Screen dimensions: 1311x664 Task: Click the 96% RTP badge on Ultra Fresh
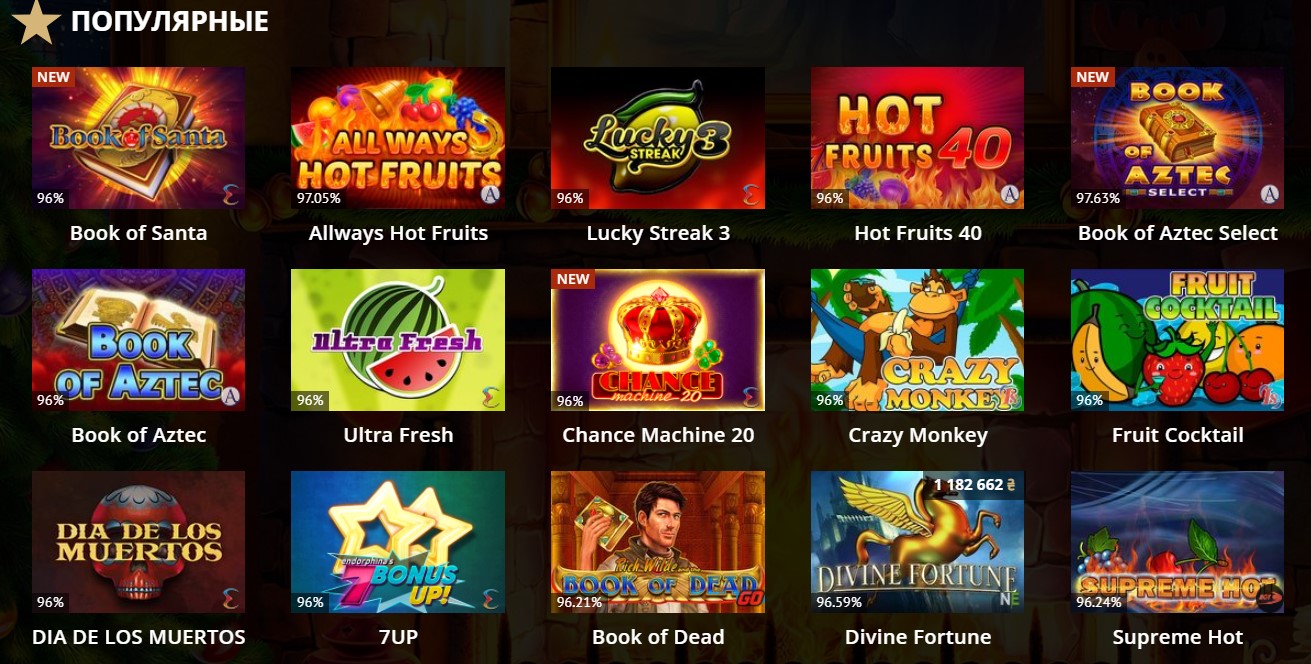click(x=310, y=400)
